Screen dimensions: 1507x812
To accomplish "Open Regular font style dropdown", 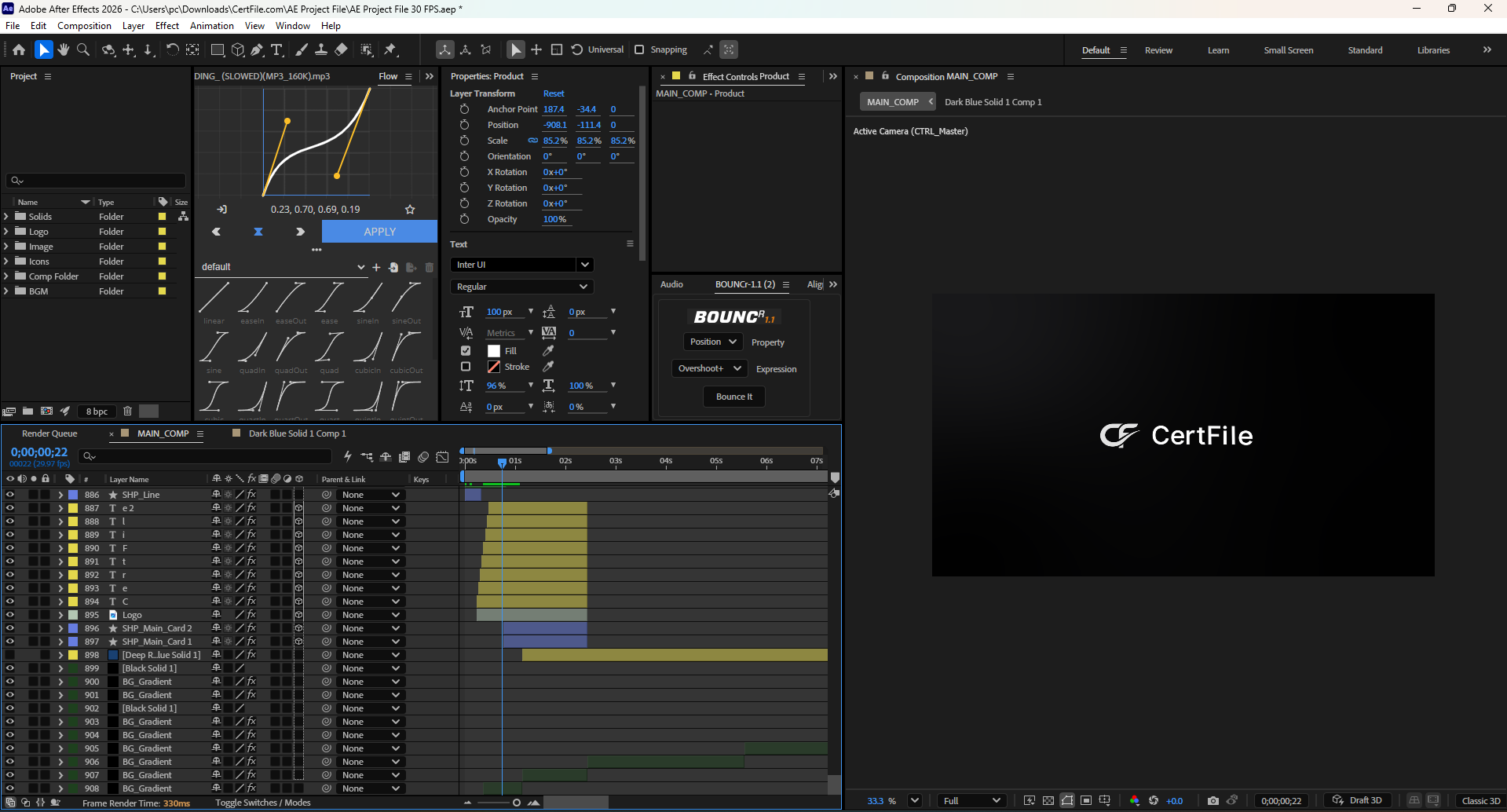I will [x=522, y=287].
